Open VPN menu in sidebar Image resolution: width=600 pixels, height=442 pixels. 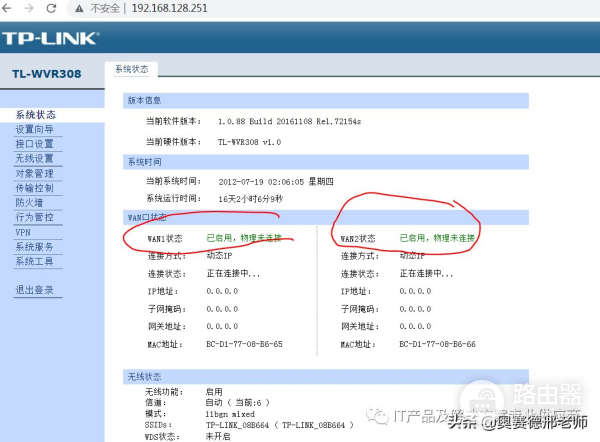point(23,232)
